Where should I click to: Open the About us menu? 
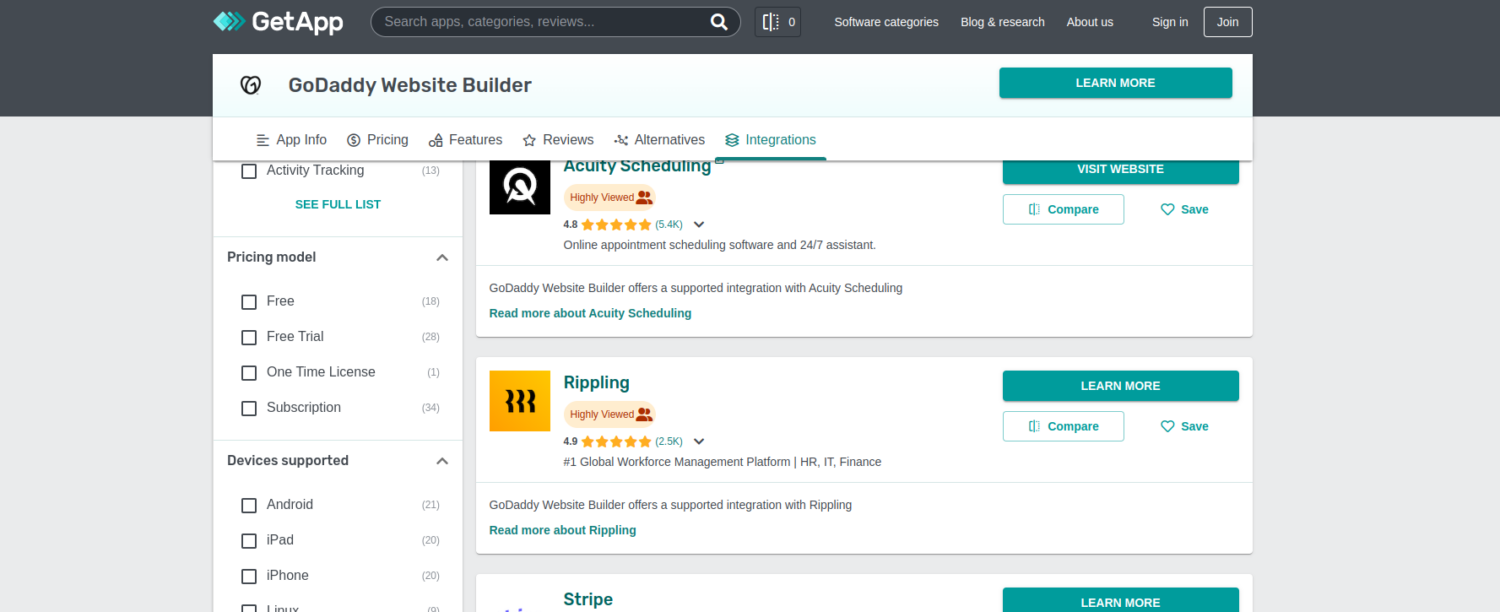[1090, 22]
